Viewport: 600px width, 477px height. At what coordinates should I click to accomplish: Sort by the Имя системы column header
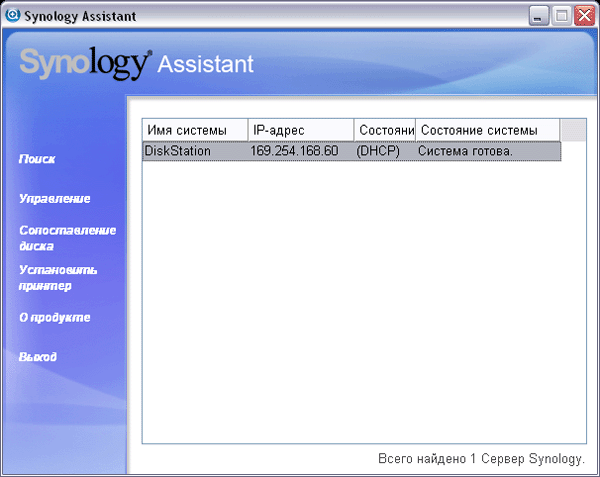click(195, 130)
